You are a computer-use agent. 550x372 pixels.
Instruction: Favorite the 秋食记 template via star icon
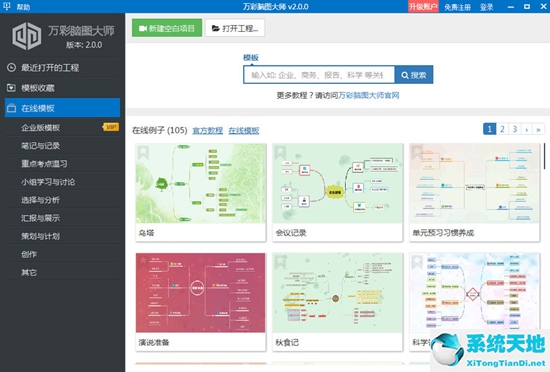coord(280,261)
